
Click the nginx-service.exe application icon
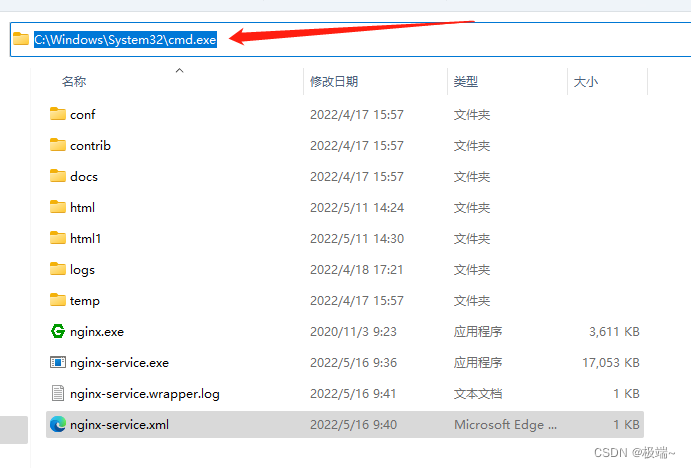58,362
